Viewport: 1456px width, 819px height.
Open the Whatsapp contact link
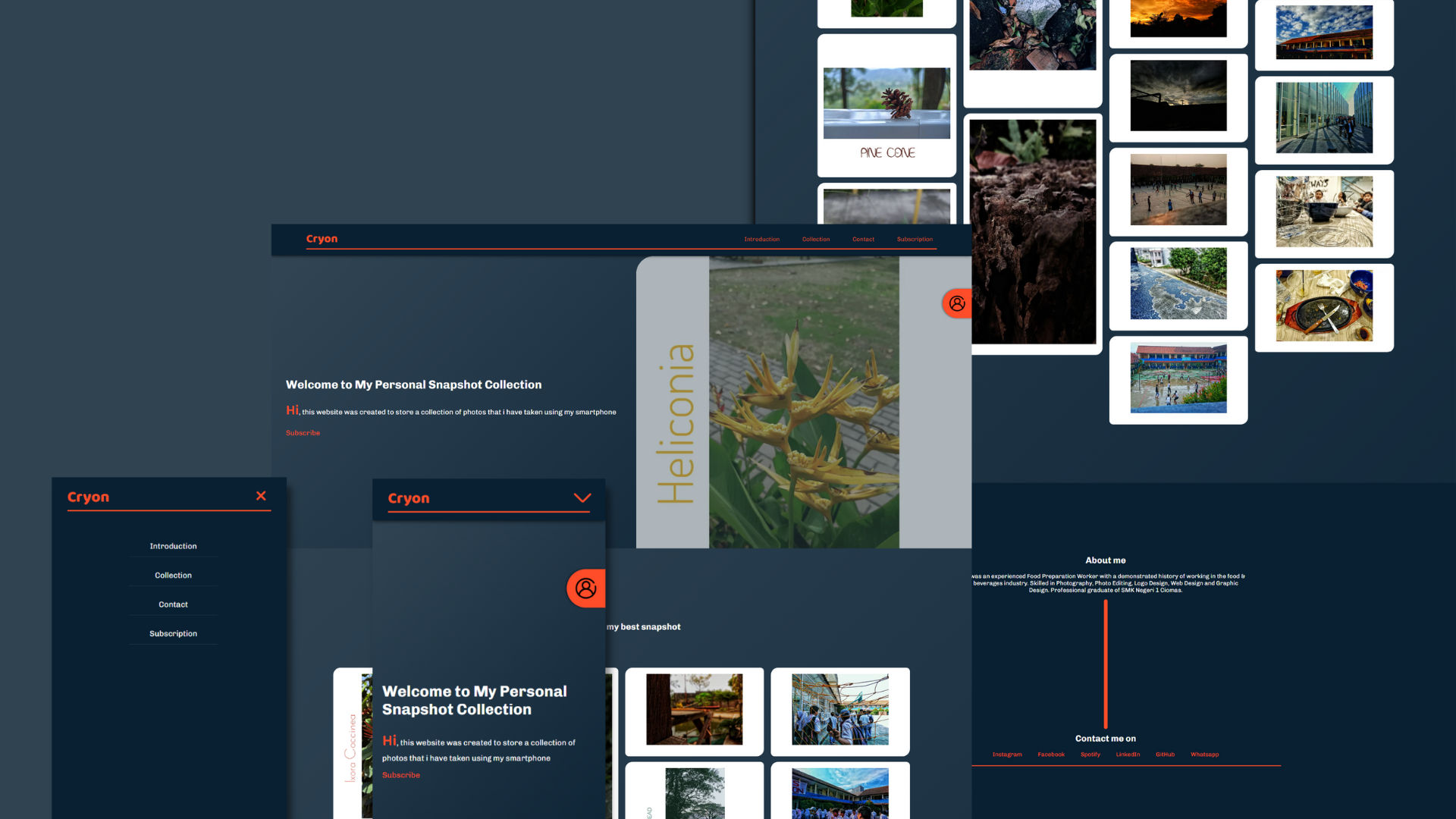click(1204, 755)
